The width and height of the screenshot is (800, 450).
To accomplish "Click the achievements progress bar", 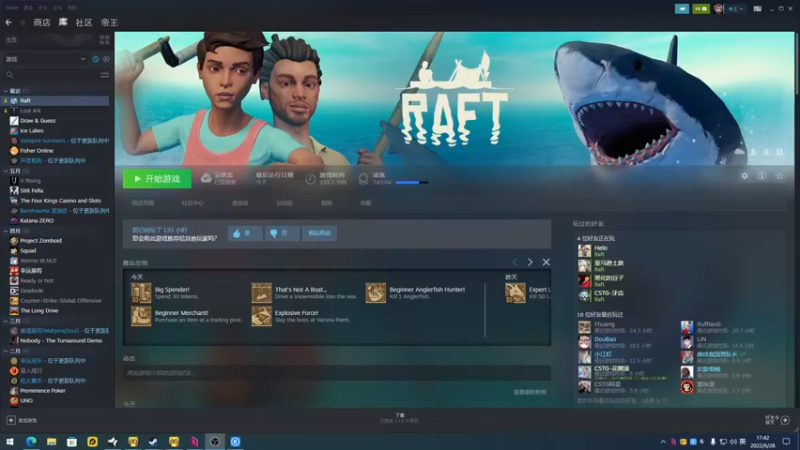I will [x=412, y=182].
